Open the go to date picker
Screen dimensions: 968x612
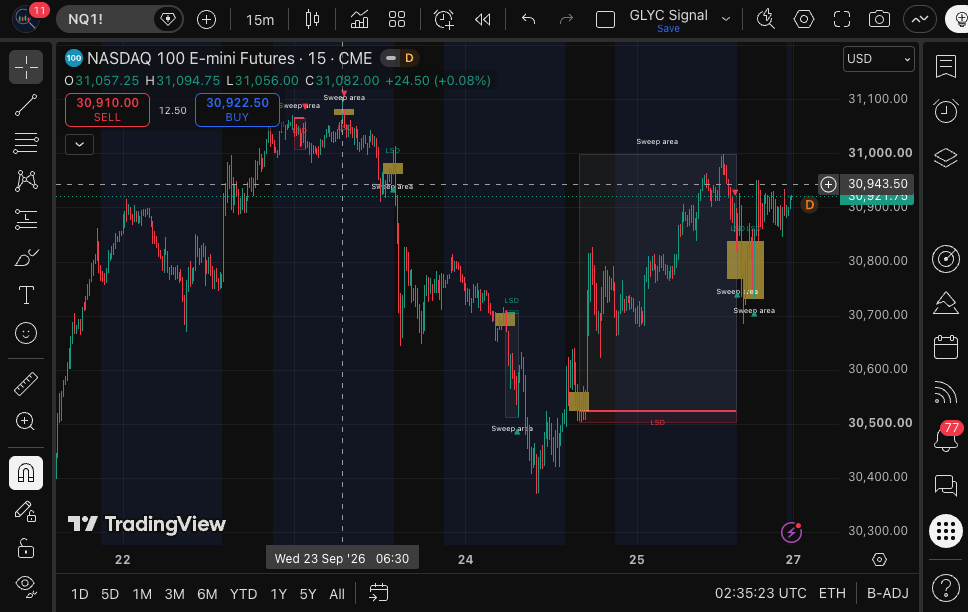coord(378,593)
